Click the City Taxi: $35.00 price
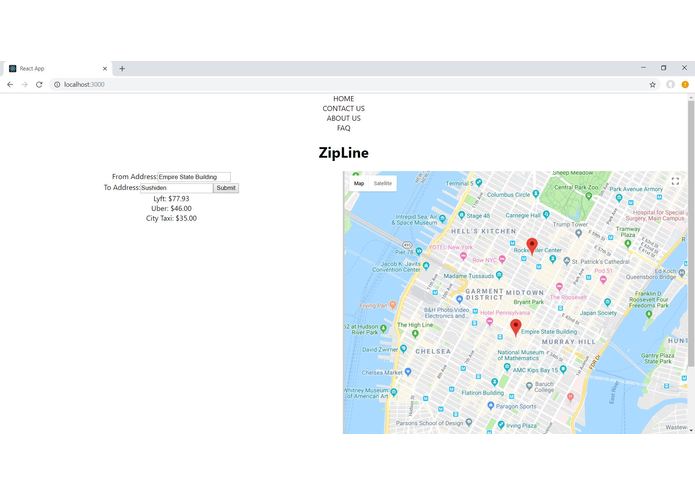The image size is (695, 494). point(171,218)
